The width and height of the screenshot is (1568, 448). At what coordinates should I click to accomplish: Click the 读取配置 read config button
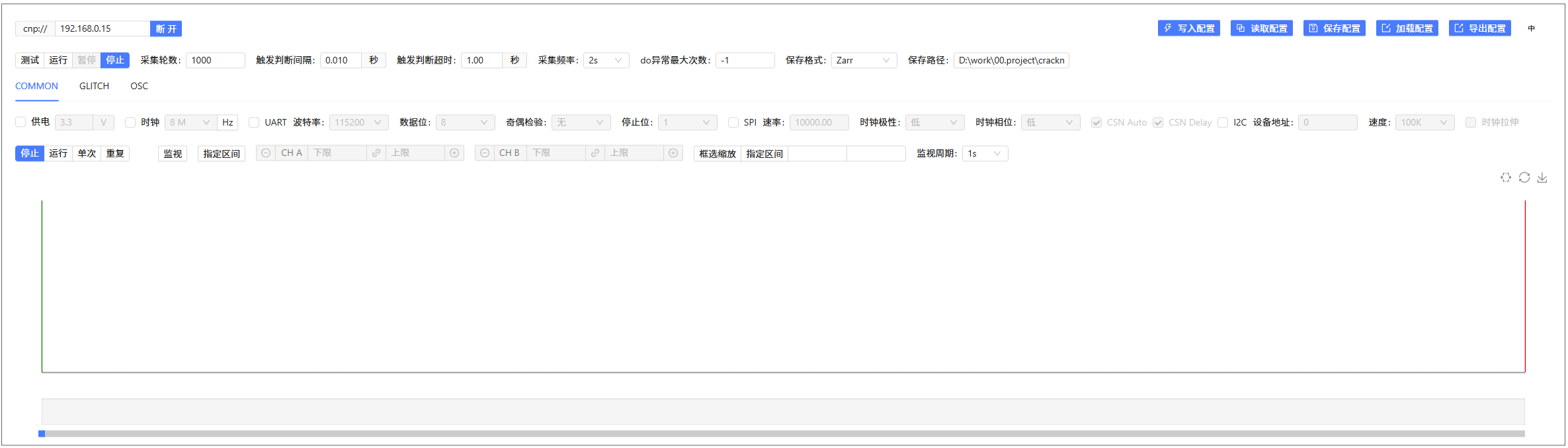pyautogui.click(x=1261, y=28)
